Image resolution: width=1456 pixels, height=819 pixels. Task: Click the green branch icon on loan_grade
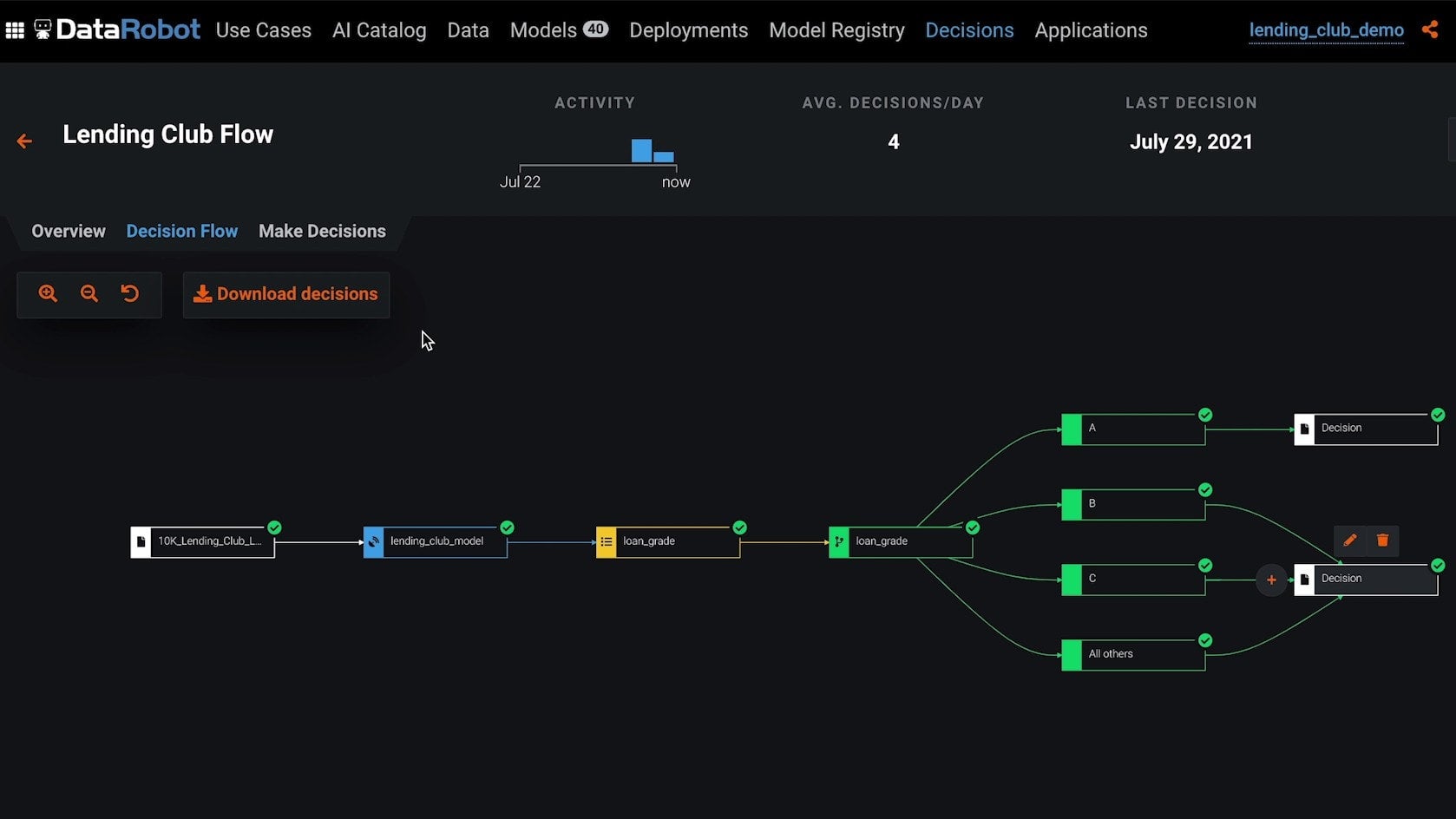[838, 542]
